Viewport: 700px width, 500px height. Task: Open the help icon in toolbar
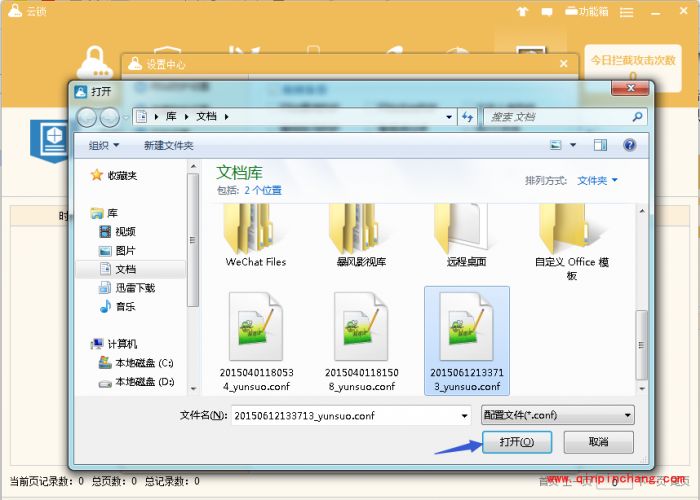[629, 145]
